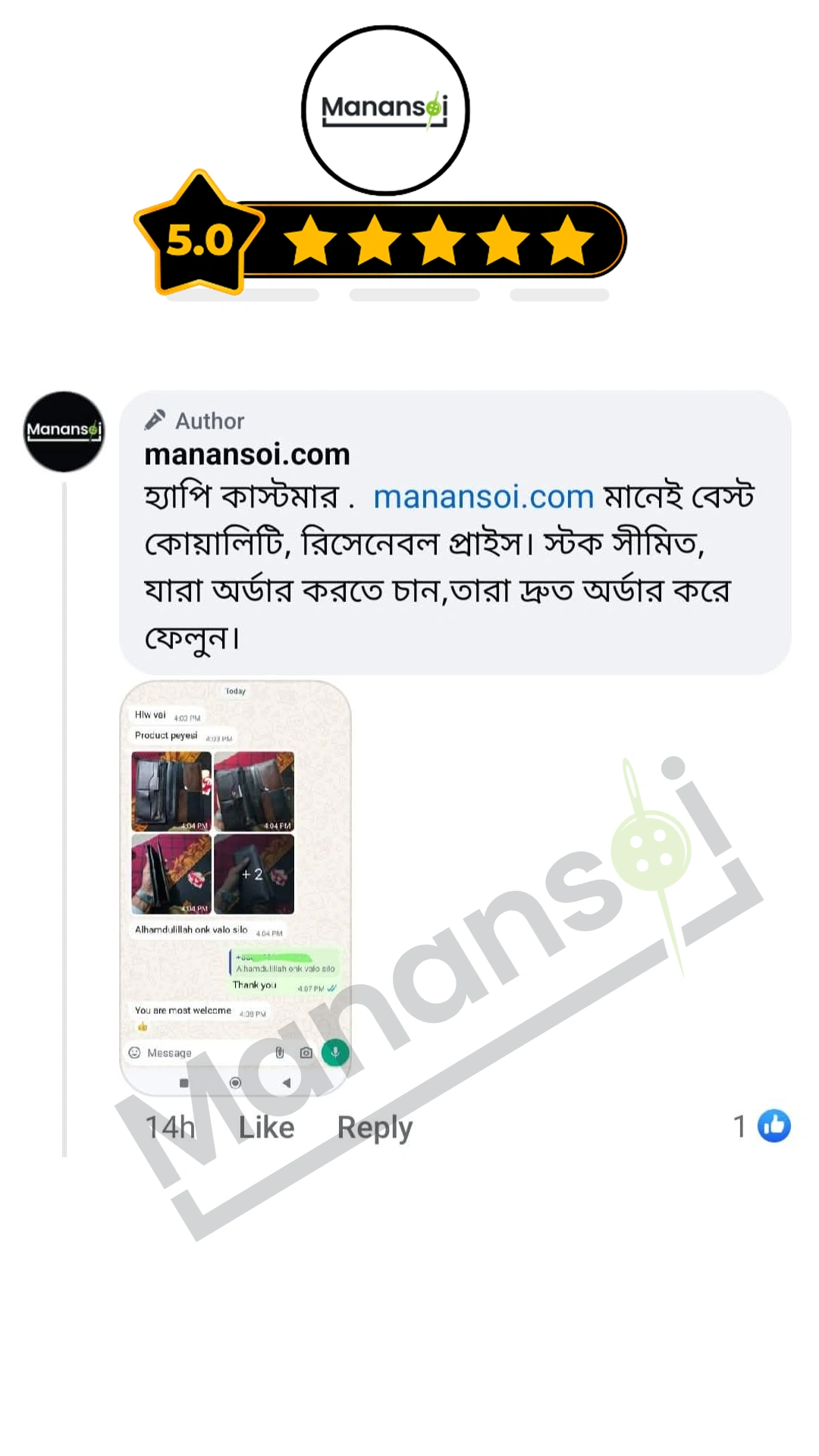Open the +2 more photos thumbnail
This screenshot has width=819, height=1456.
tap(254, 874)
